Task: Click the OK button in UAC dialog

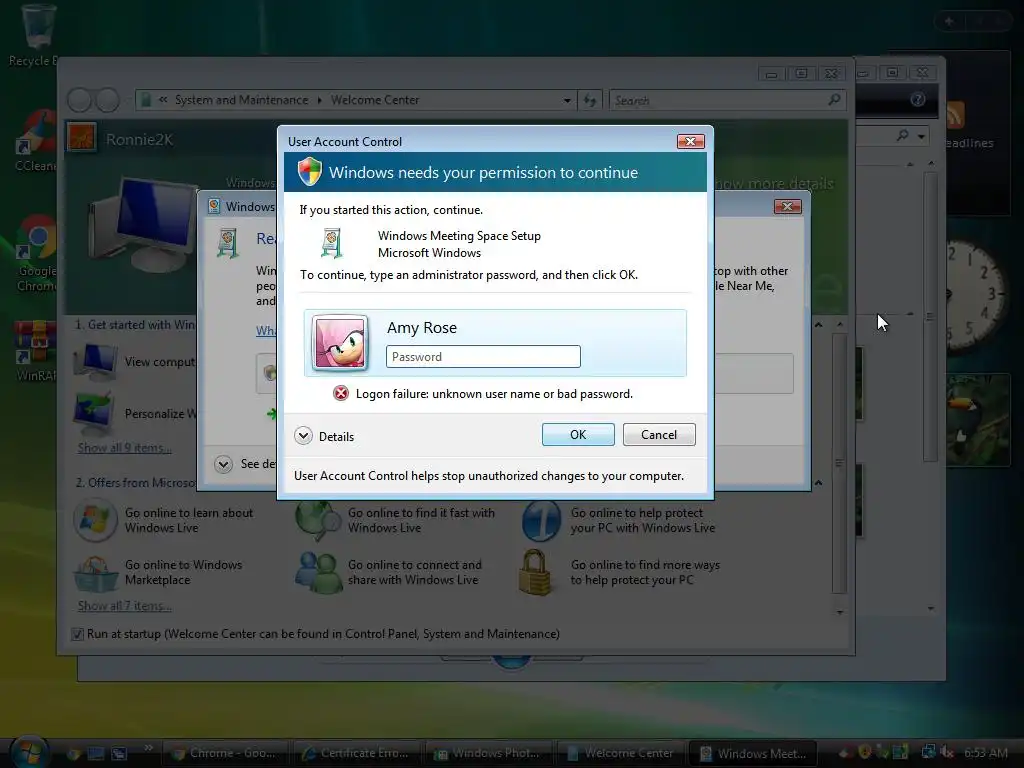Action: [x=578, y=435]
